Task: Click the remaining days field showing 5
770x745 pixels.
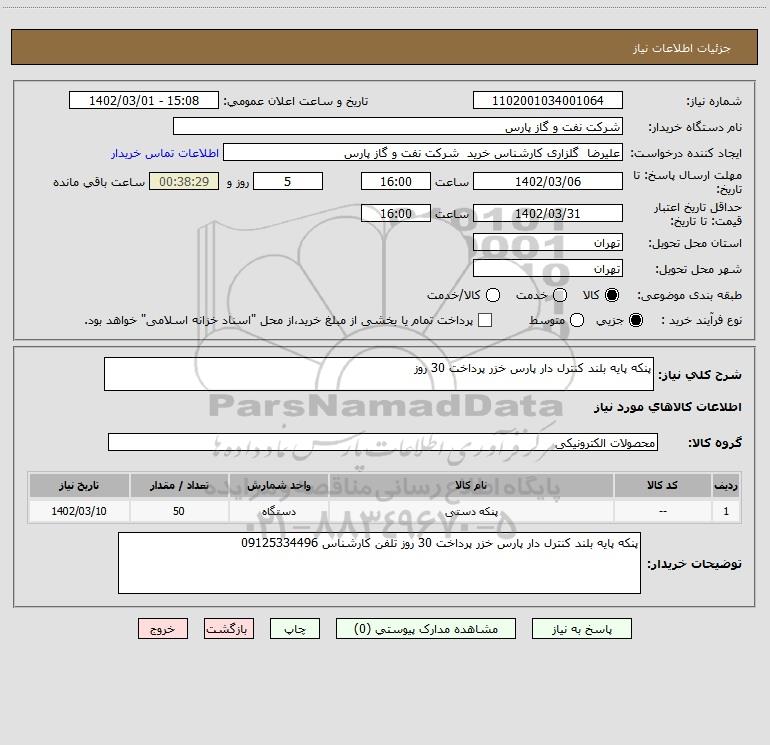Action: [x=288, y=181]
